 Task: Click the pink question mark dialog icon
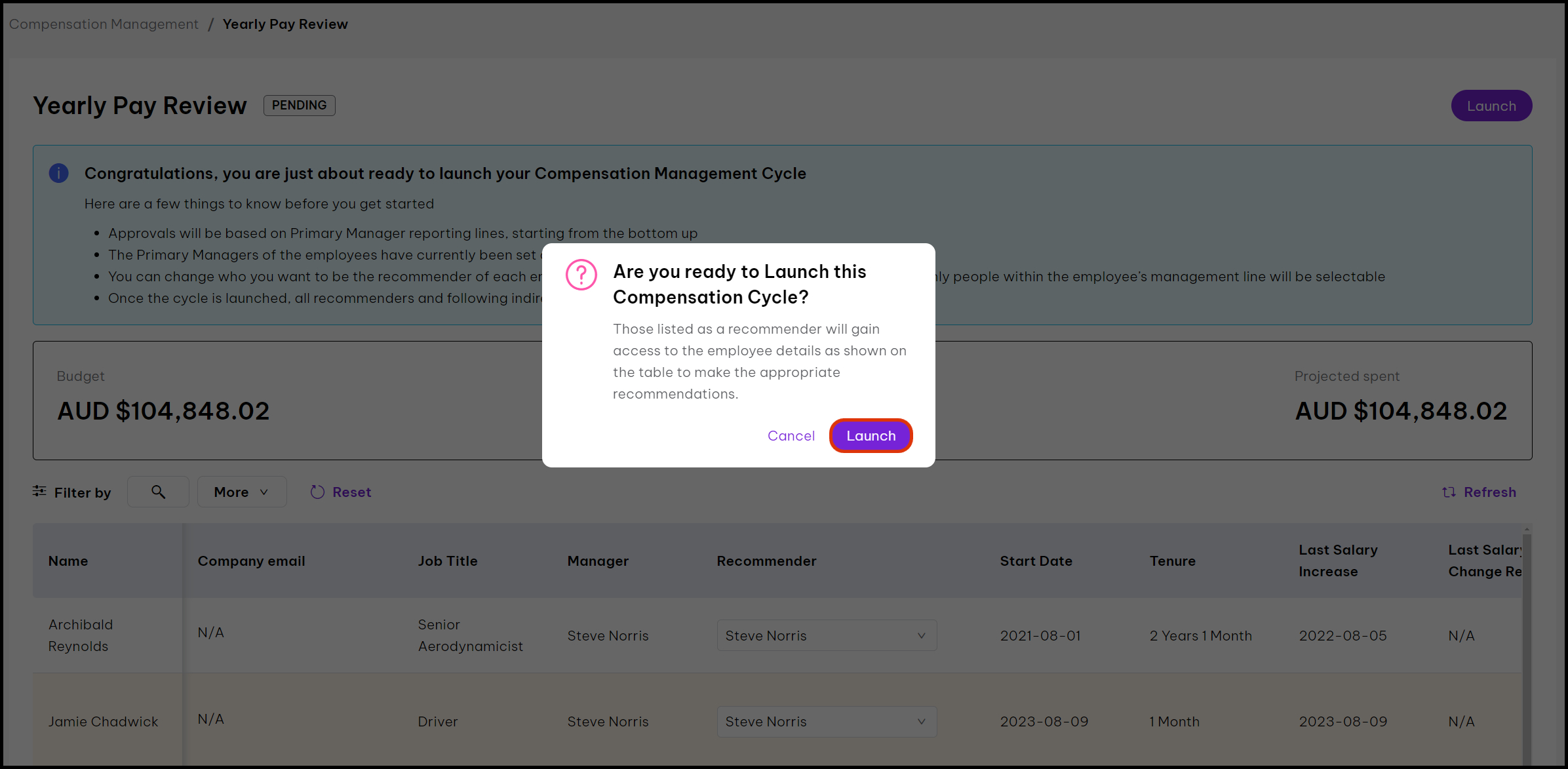581,275
